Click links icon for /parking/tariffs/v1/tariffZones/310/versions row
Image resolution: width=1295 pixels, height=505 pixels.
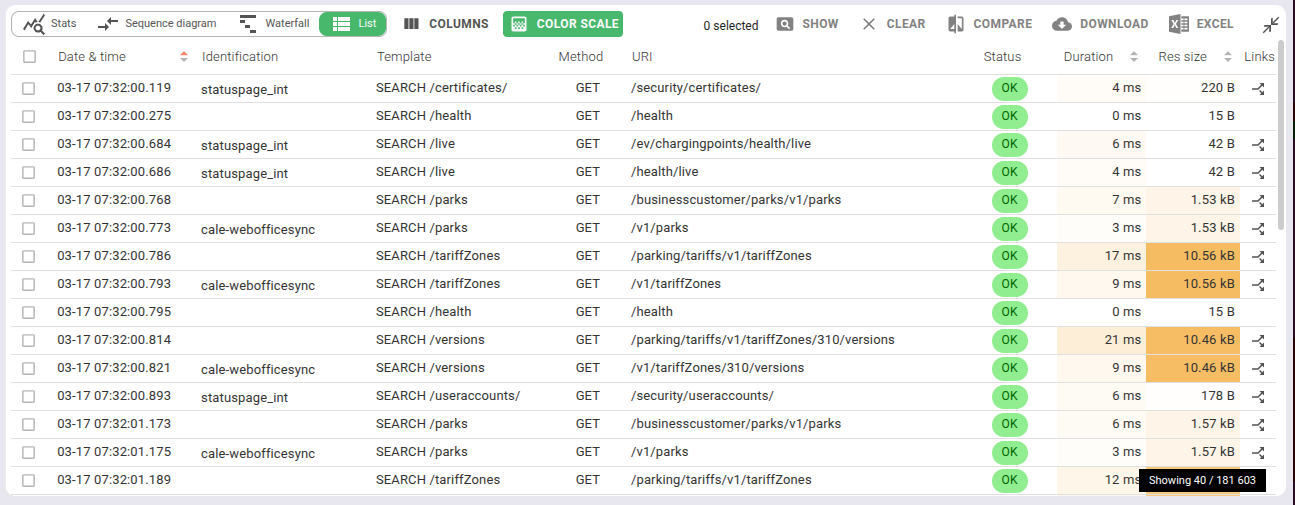coord(1259,341)
